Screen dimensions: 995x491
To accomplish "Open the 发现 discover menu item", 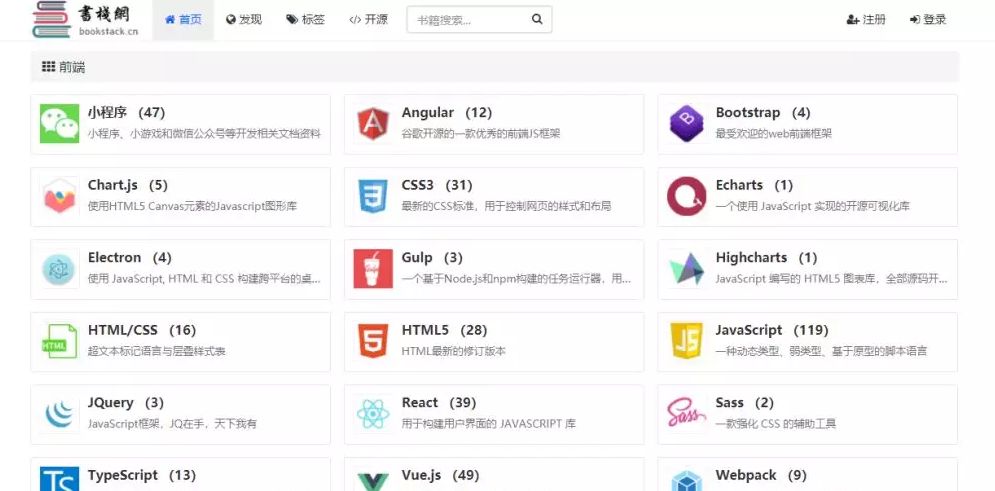I will 244,19.
